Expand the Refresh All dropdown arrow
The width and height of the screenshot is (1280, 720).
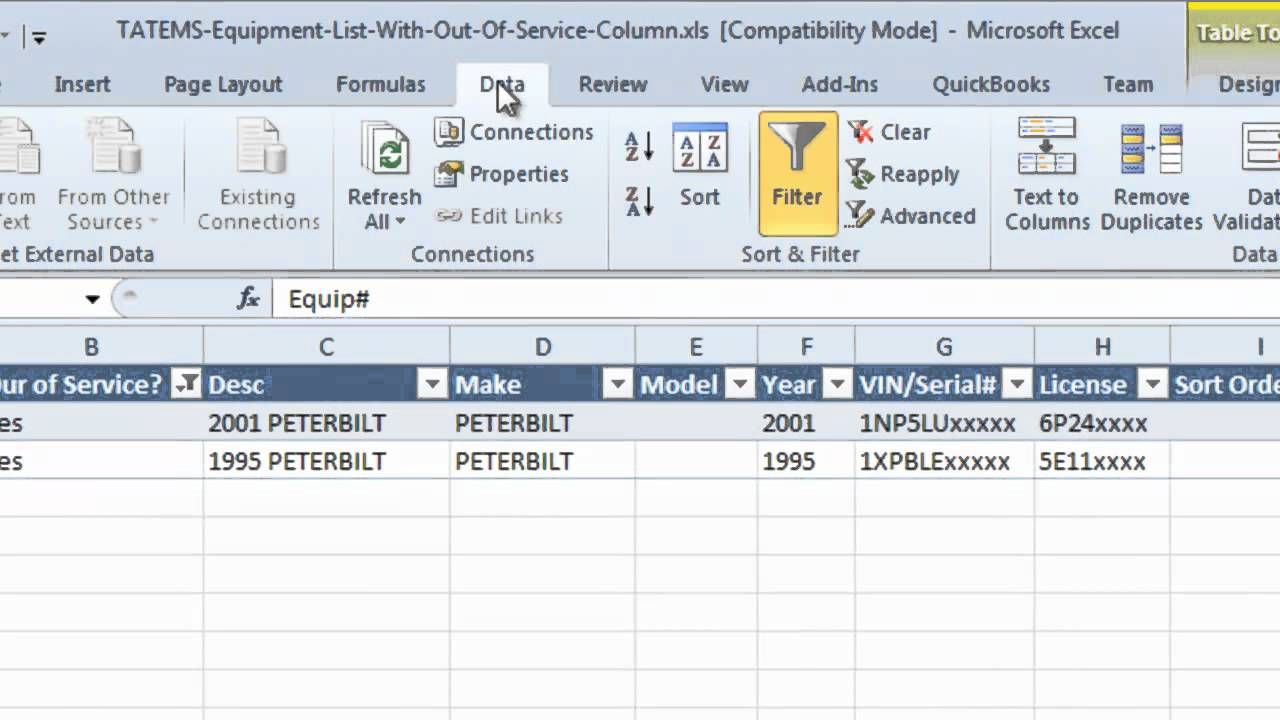tap(400, 222)
